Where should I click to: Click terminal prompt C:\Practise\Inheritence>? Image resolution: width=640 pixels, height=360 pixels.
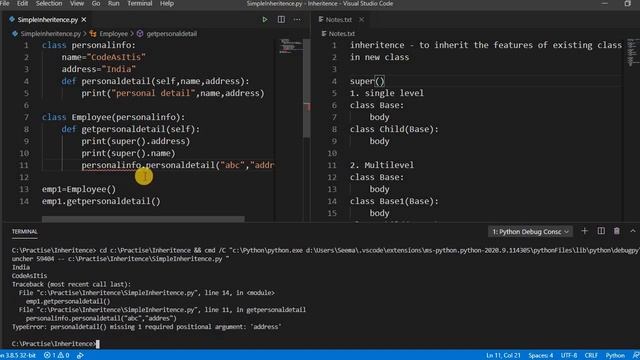[53, 344]
